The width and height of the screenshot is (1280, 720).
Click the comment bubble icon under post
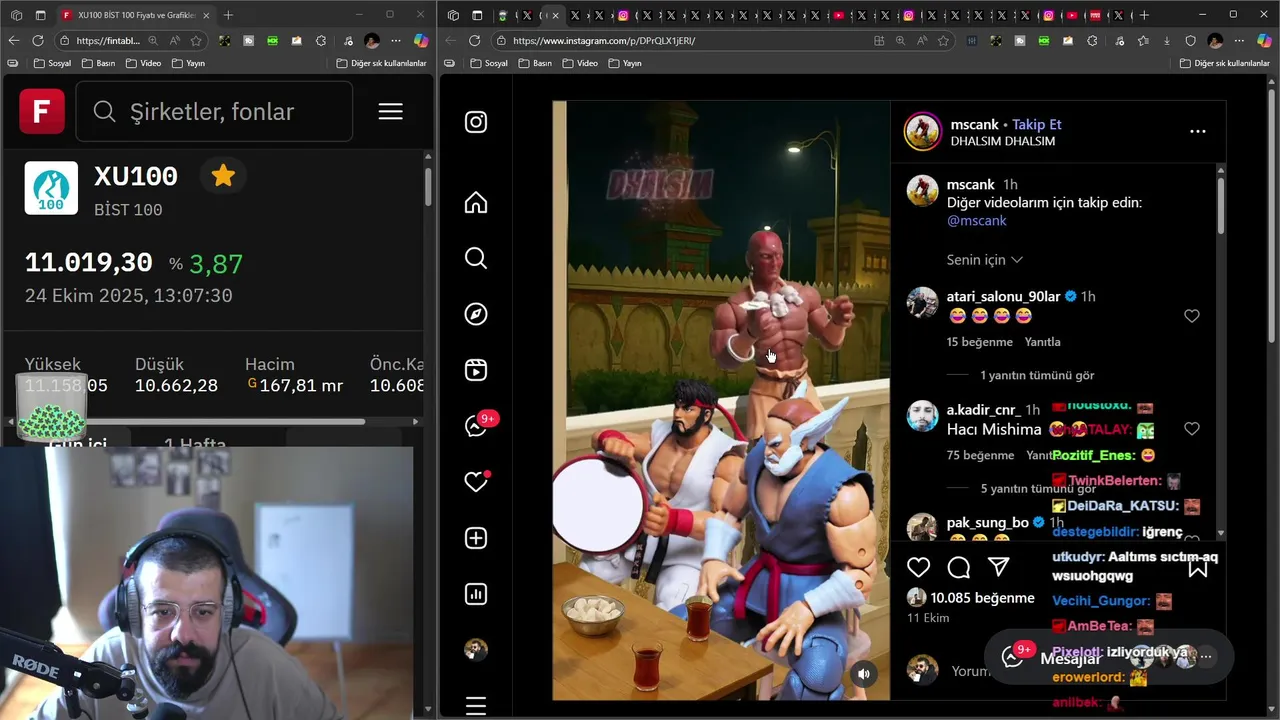(x=958, y=568)
